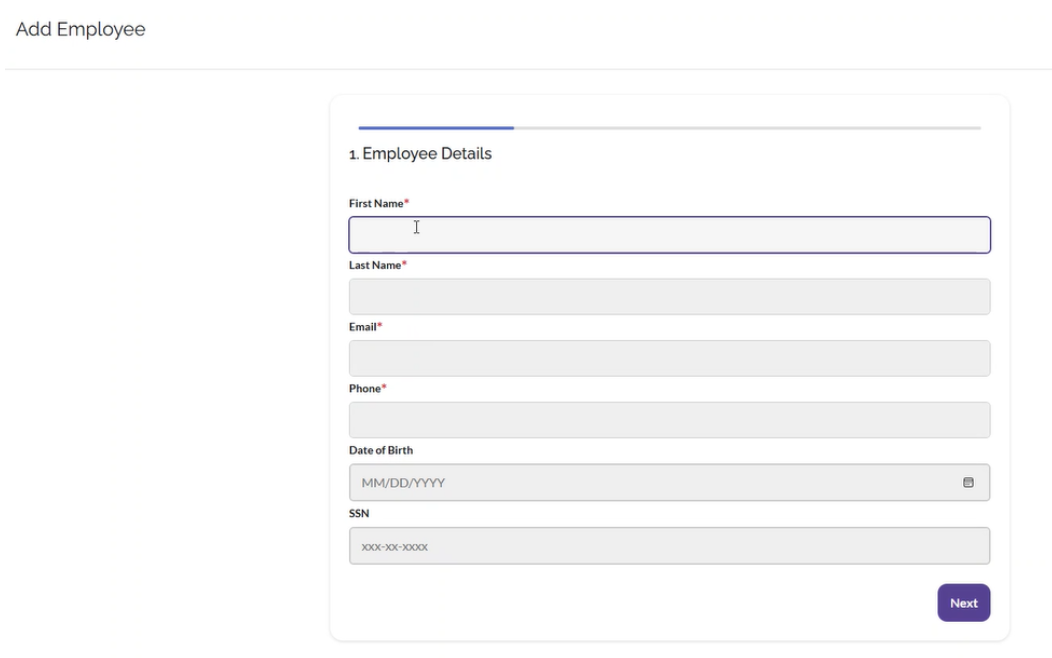Click the red asterisk beside Phone
Image resolution: width=1052 pixels, height=658 pixels.
[x=384, y=387]
